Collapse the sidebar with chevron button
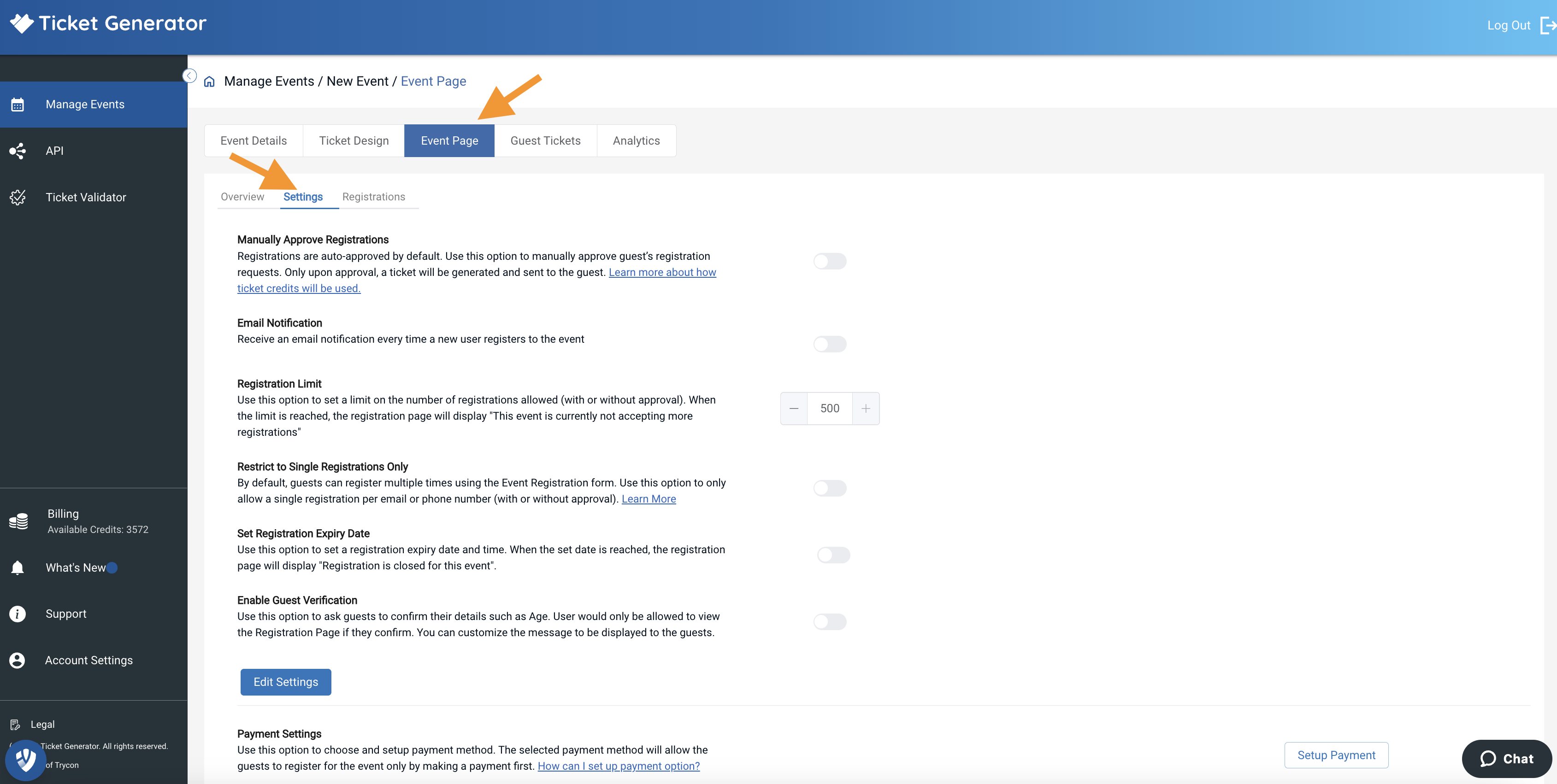This screenshot has width=1557, height=784. coord(189,76)
